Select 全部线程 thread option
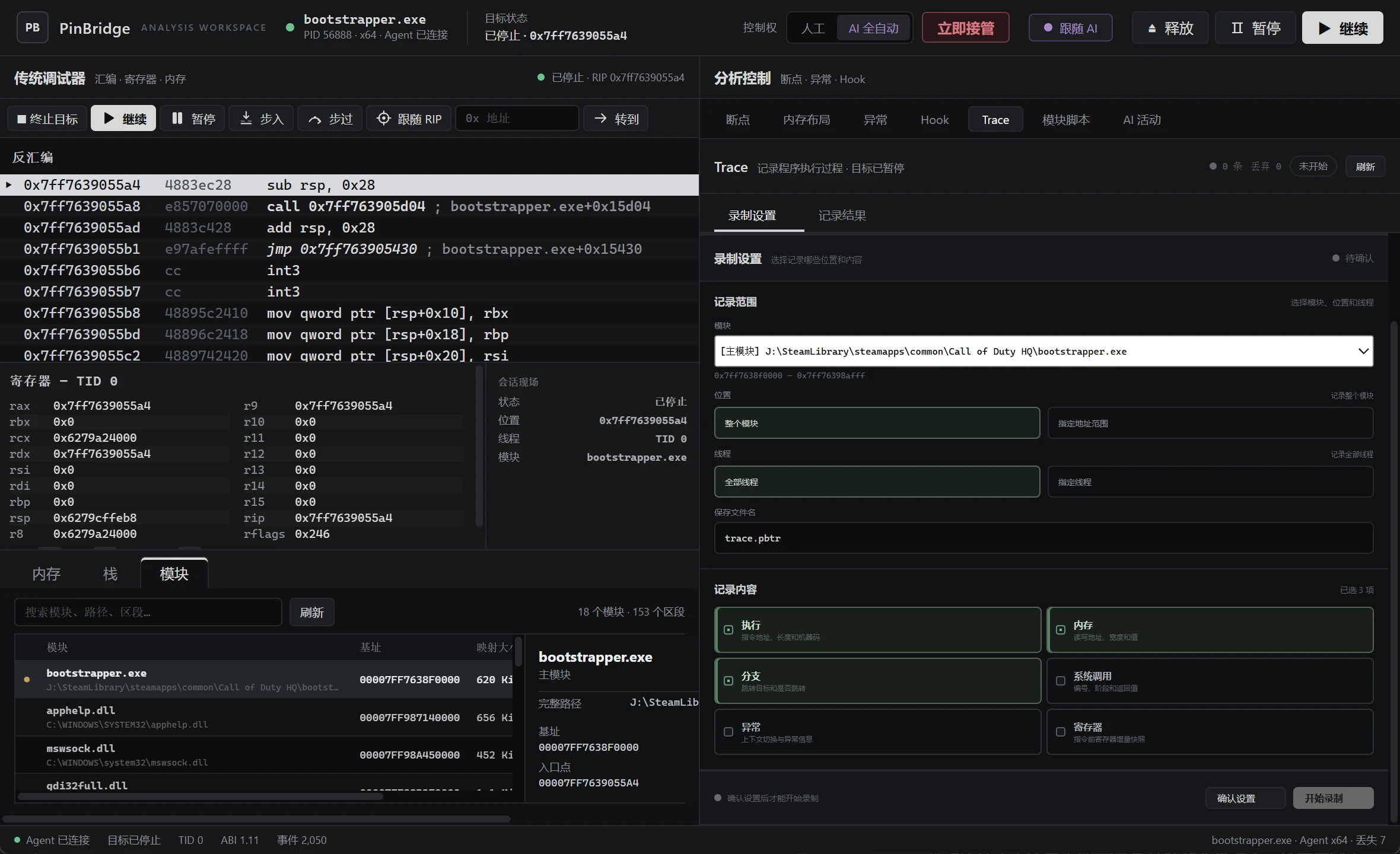 [877, 482]
